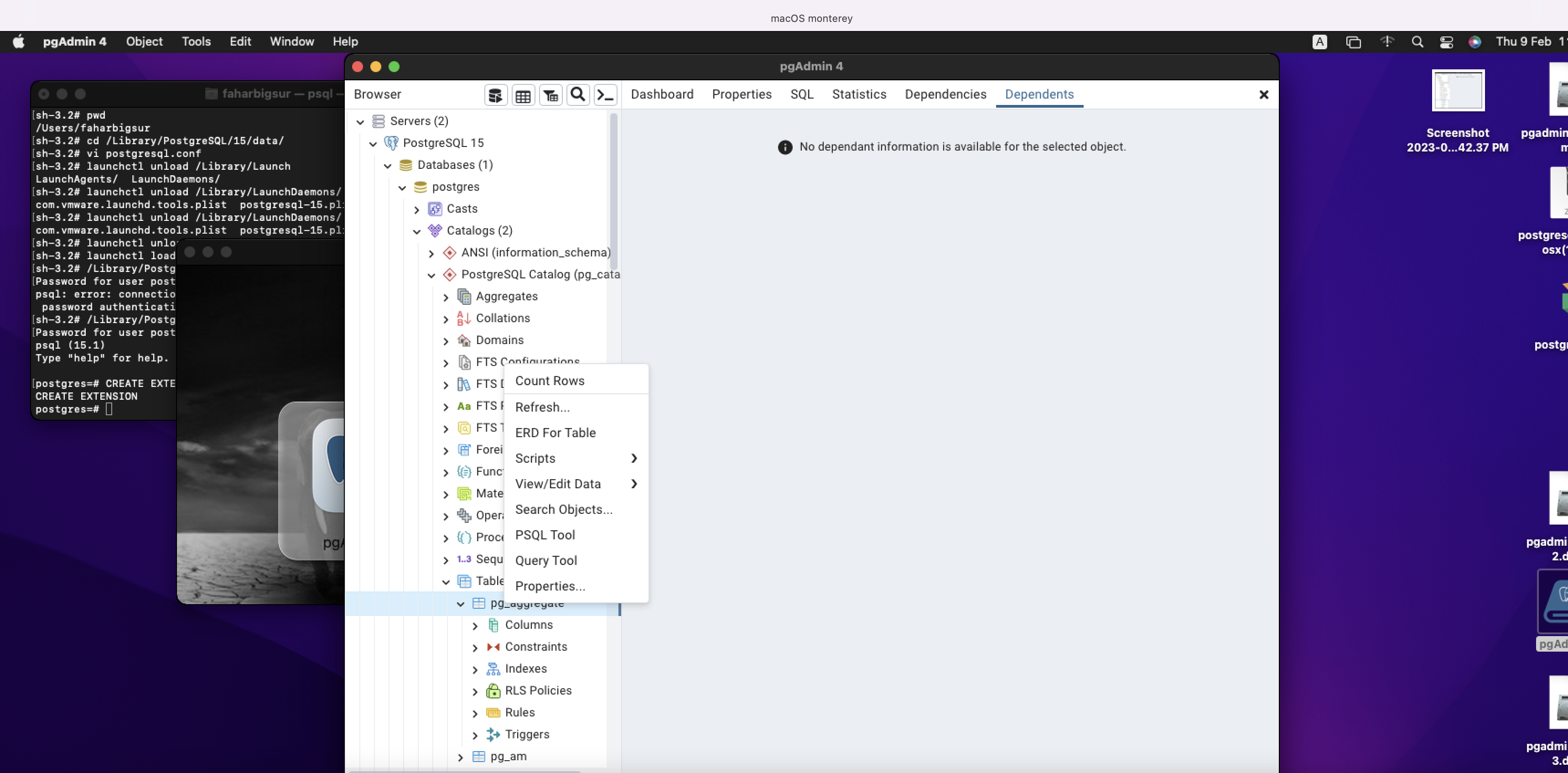Click the Triggers node icon

[493, 735]
